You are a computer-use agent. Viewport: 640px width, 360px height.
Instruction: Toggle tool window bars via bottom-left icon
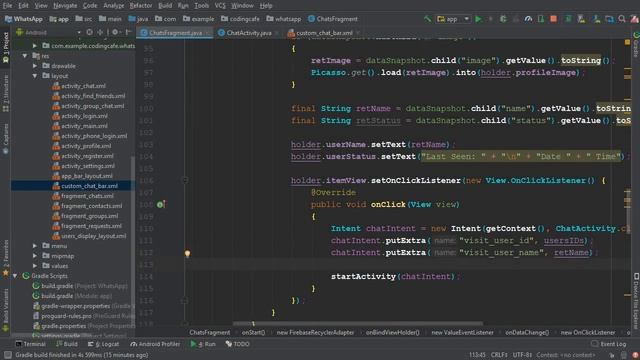(8, 355)
